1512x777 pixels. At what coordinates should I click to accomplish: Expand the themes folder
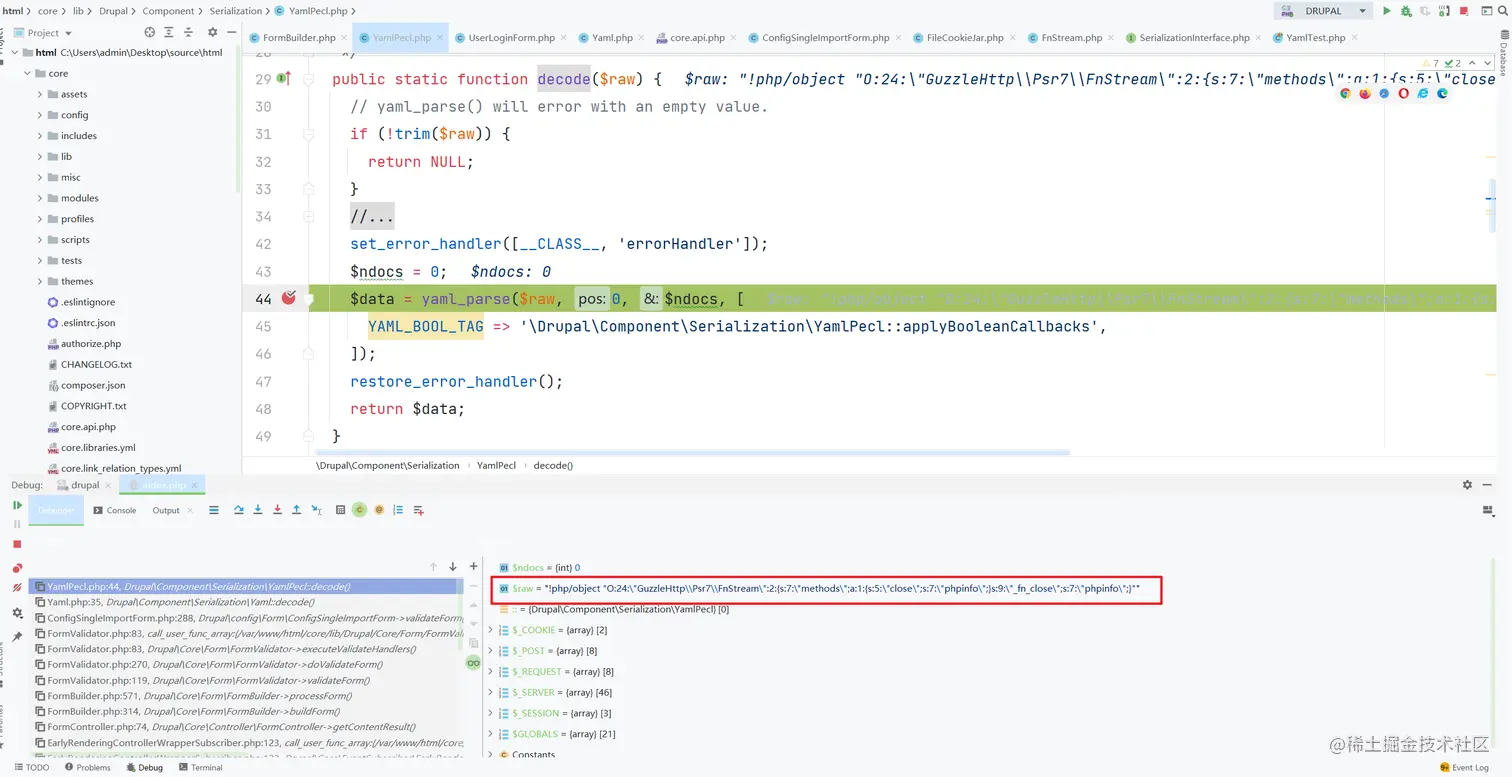point(40,281)
